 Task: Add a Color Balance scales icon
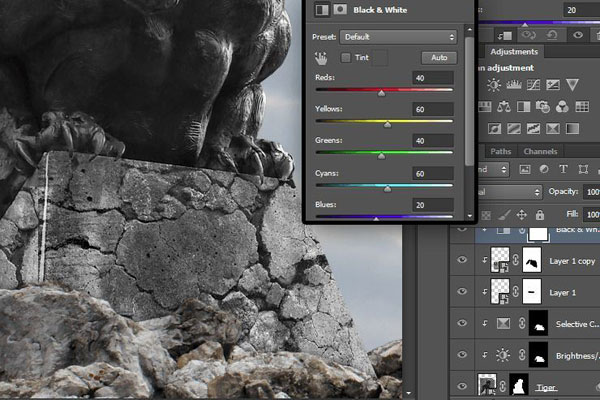point(504,107)
